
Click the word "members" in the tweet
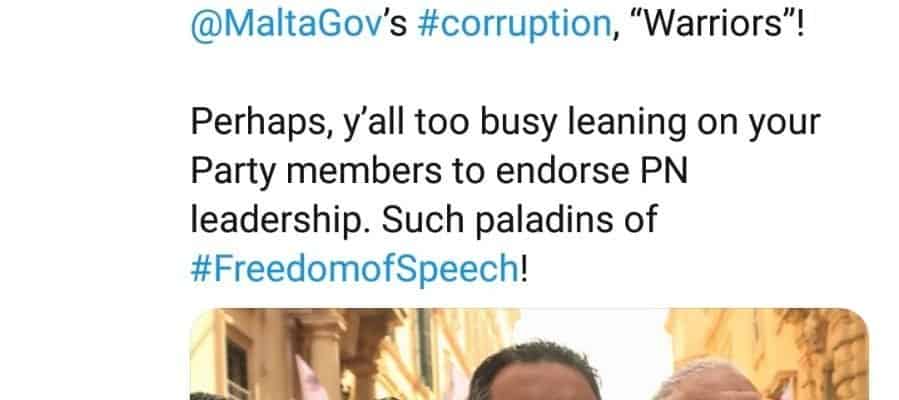pos(363,171)
